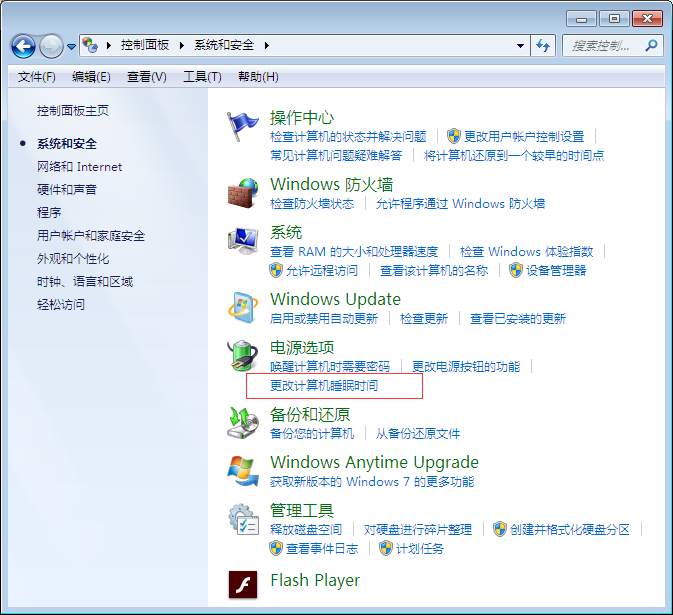673x615 pixels.
Task: Click the Backup and Restore icon
Action: [243, 423]
